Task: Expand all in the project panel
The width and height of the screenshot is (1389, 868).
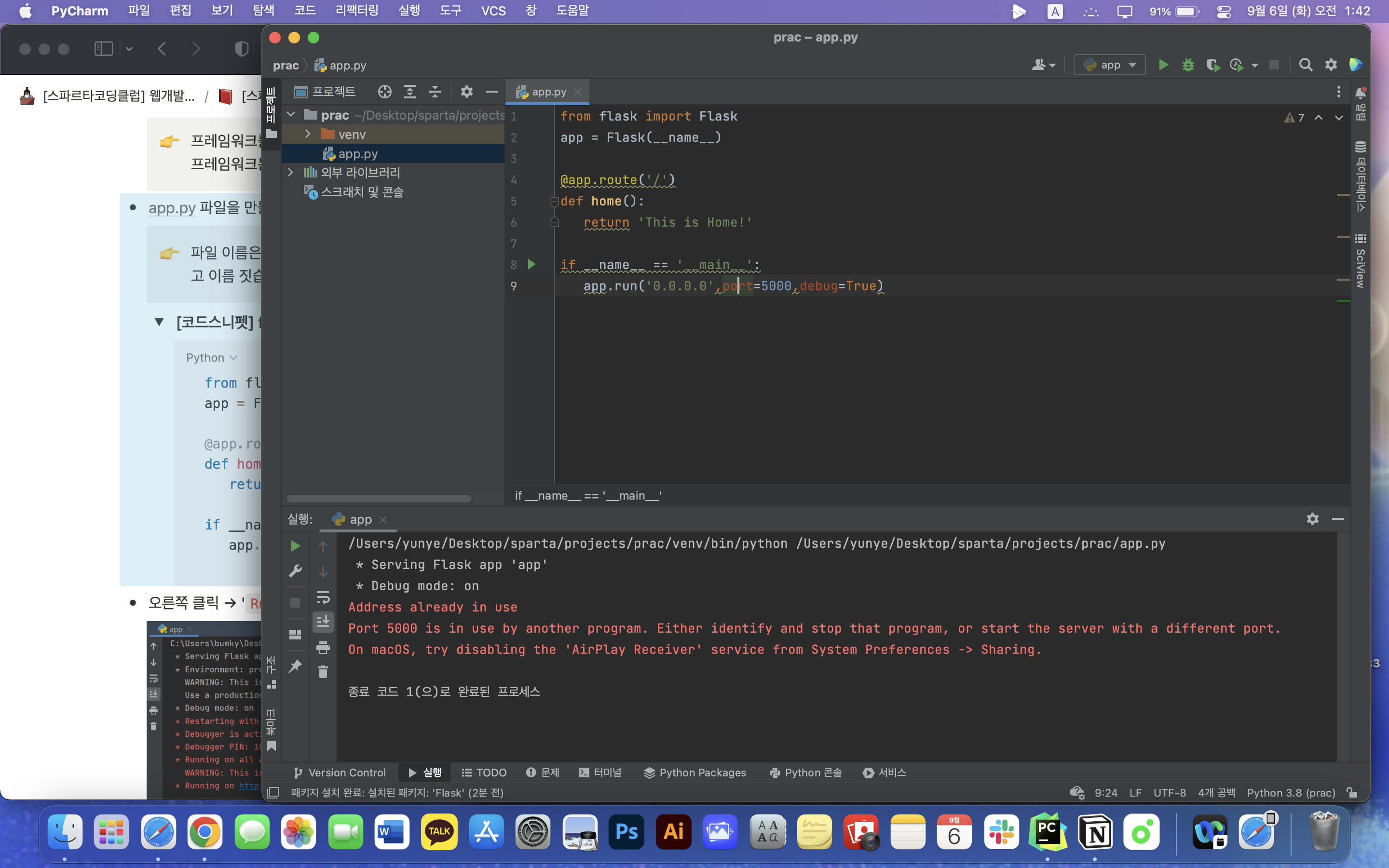Action: click(410, 92)
